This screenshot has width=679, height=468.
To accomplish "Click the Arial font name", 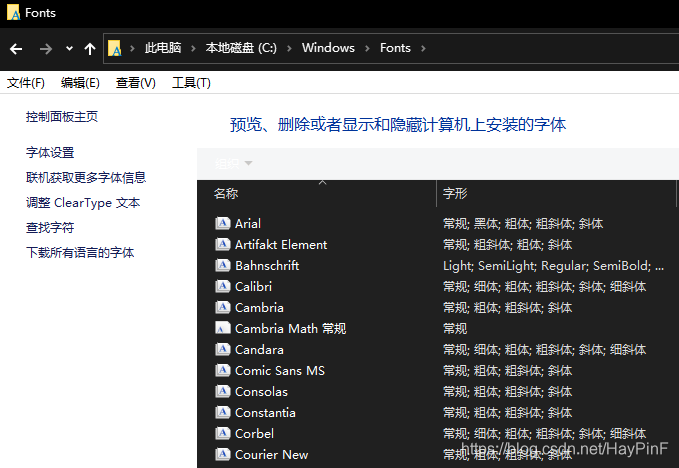I will point(248,223).
